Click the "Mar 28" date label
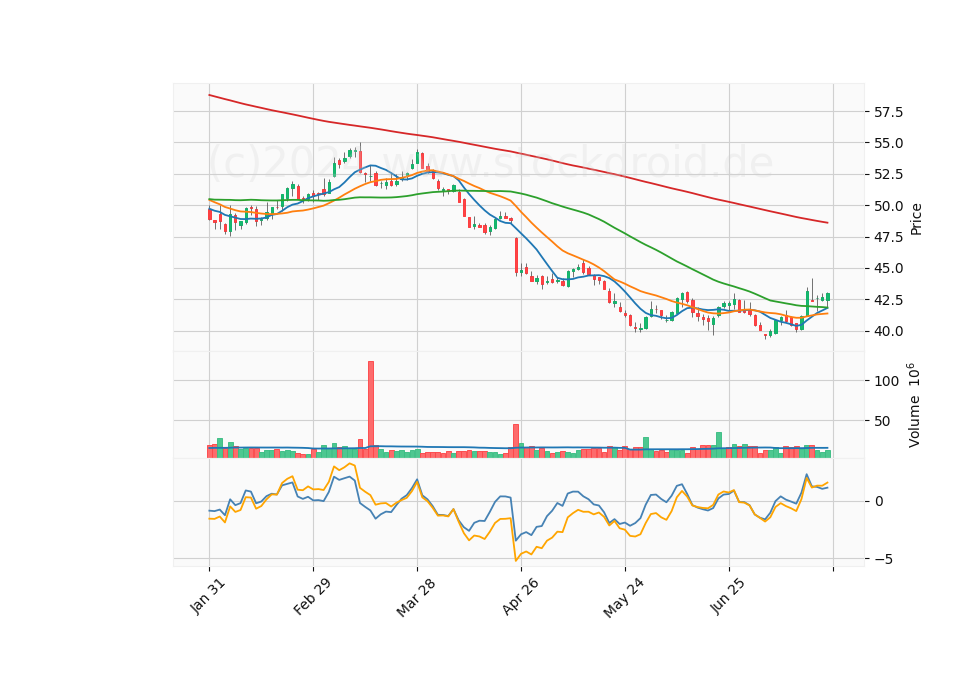 coord(416,597)
